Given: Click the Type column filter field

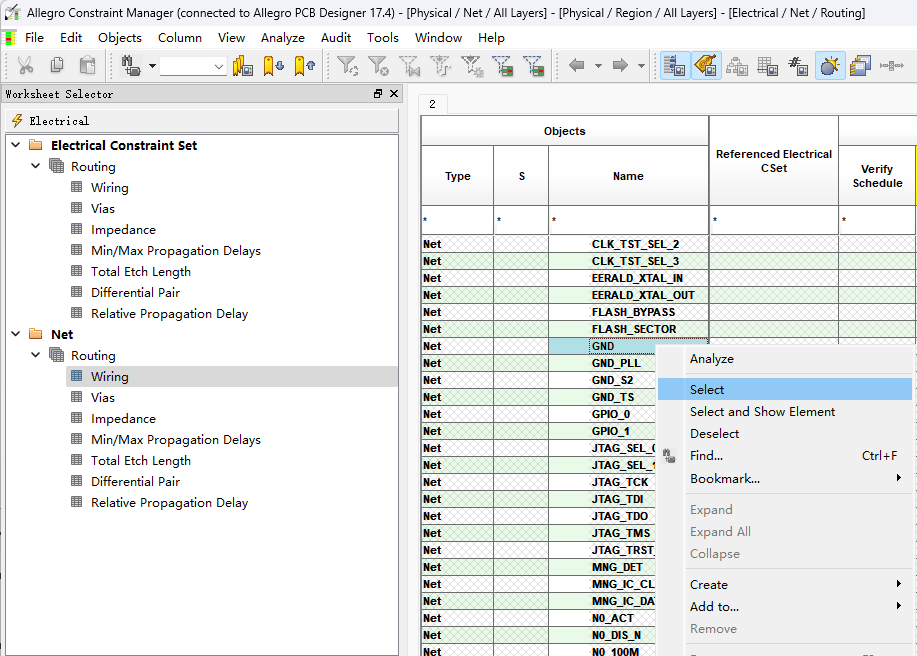Looking at the screenshot, I should 457,220.
